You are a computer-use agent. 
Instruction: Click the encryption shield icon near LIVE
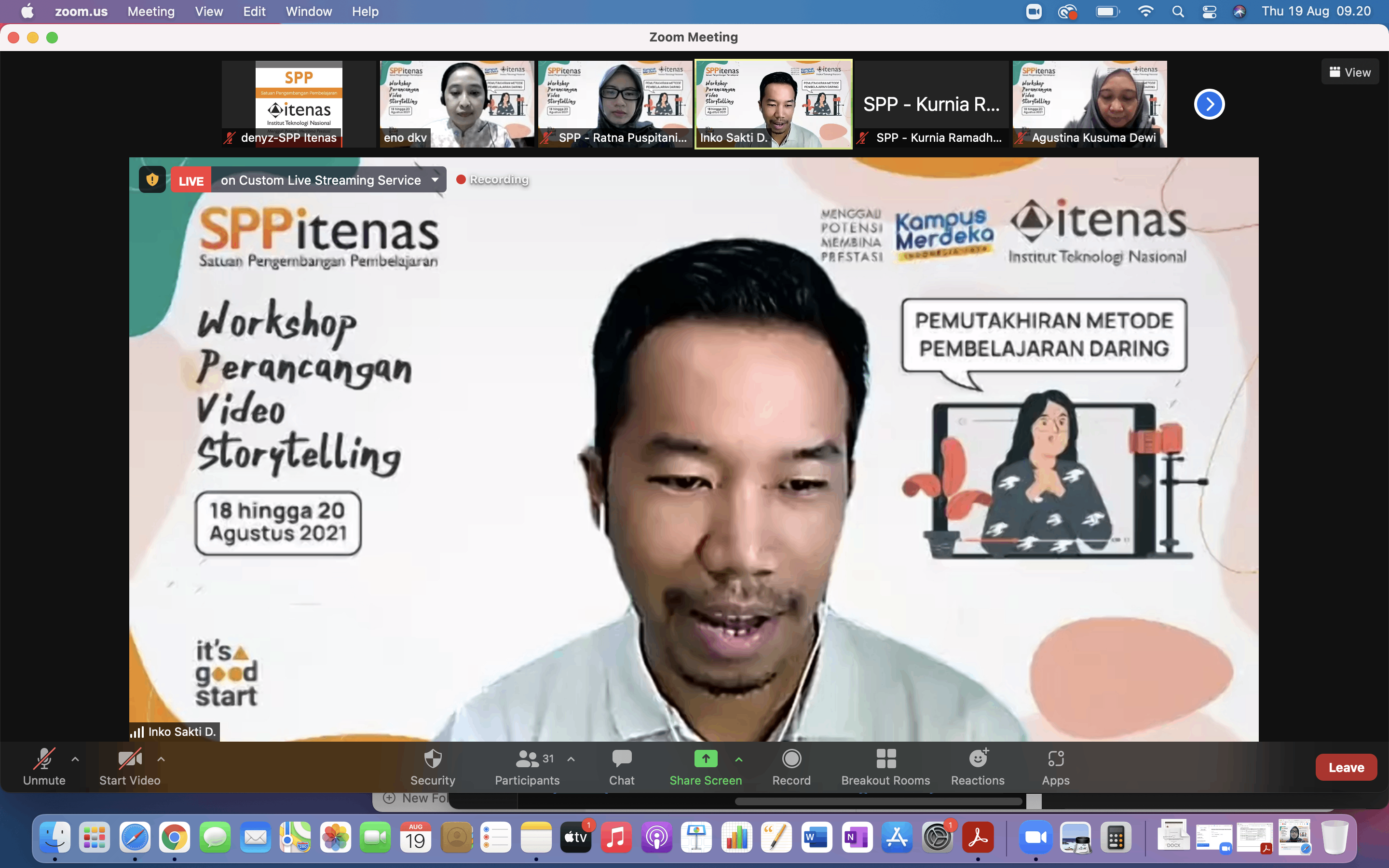pyautogui.click(x=152, y=180)
